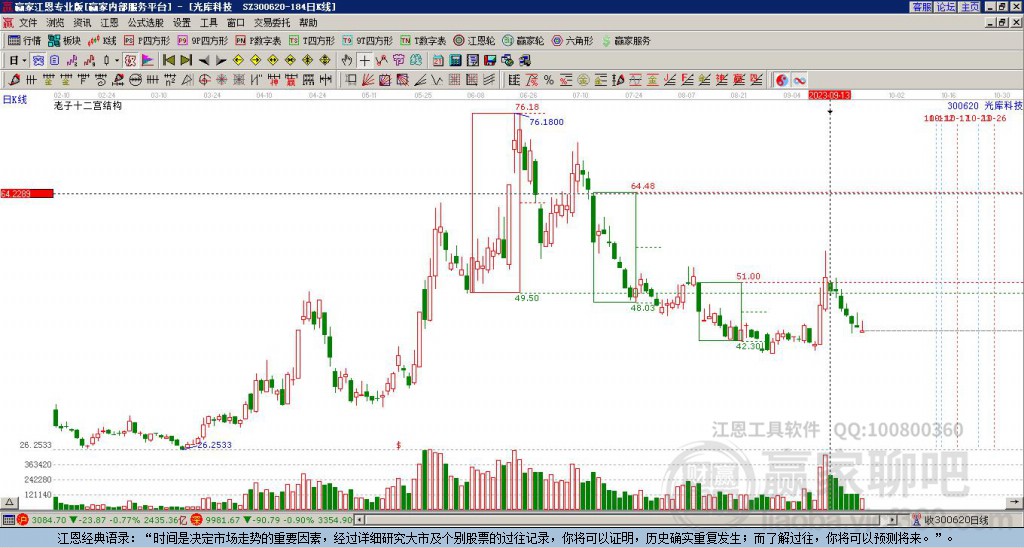Viewport: 1024px width, 548px height.
Task: Select the Gann fan lines tool
Action: [368, 80]
